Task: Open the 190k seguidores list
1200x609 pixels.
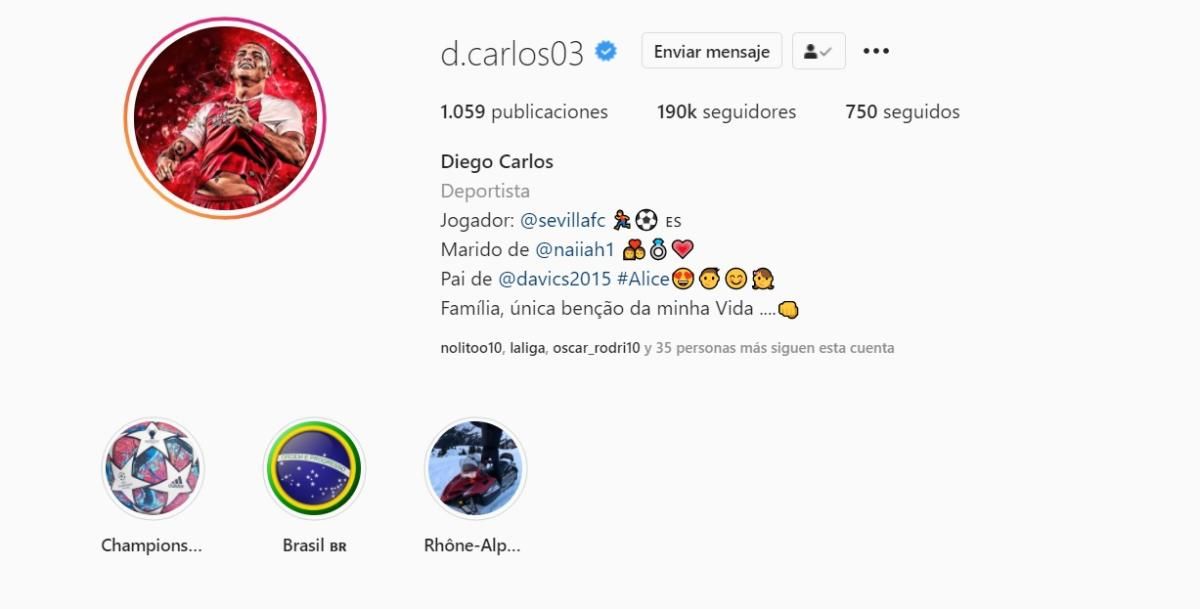Action: click(726, 112)
